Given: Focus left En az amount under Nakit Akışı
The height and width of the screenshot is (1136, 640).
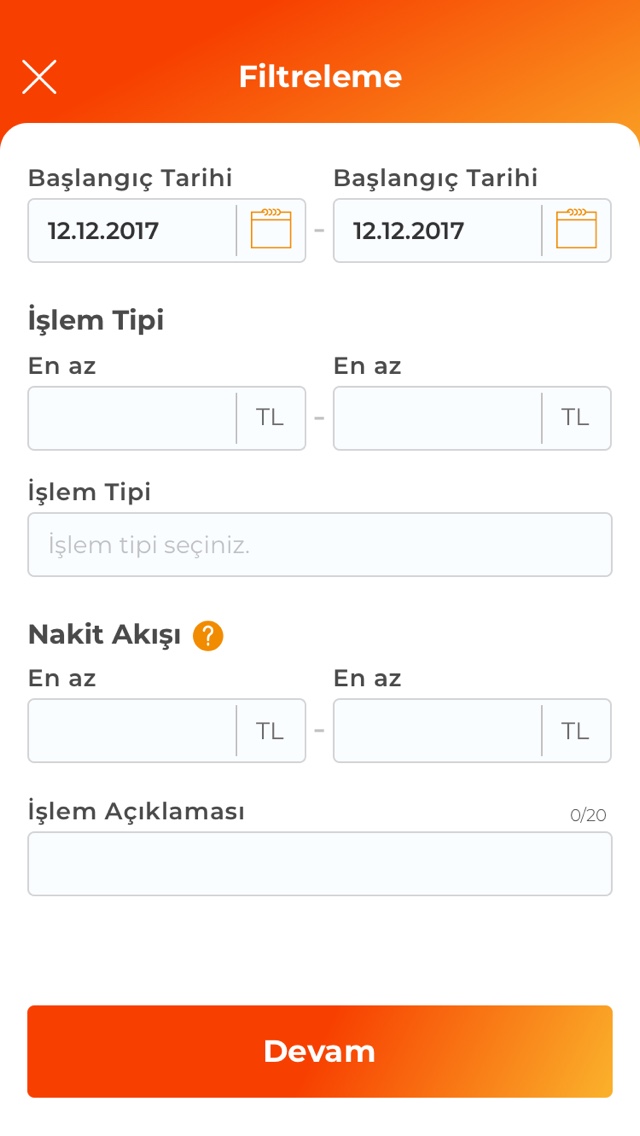Looking at the screenshot, I should [131, 731].
